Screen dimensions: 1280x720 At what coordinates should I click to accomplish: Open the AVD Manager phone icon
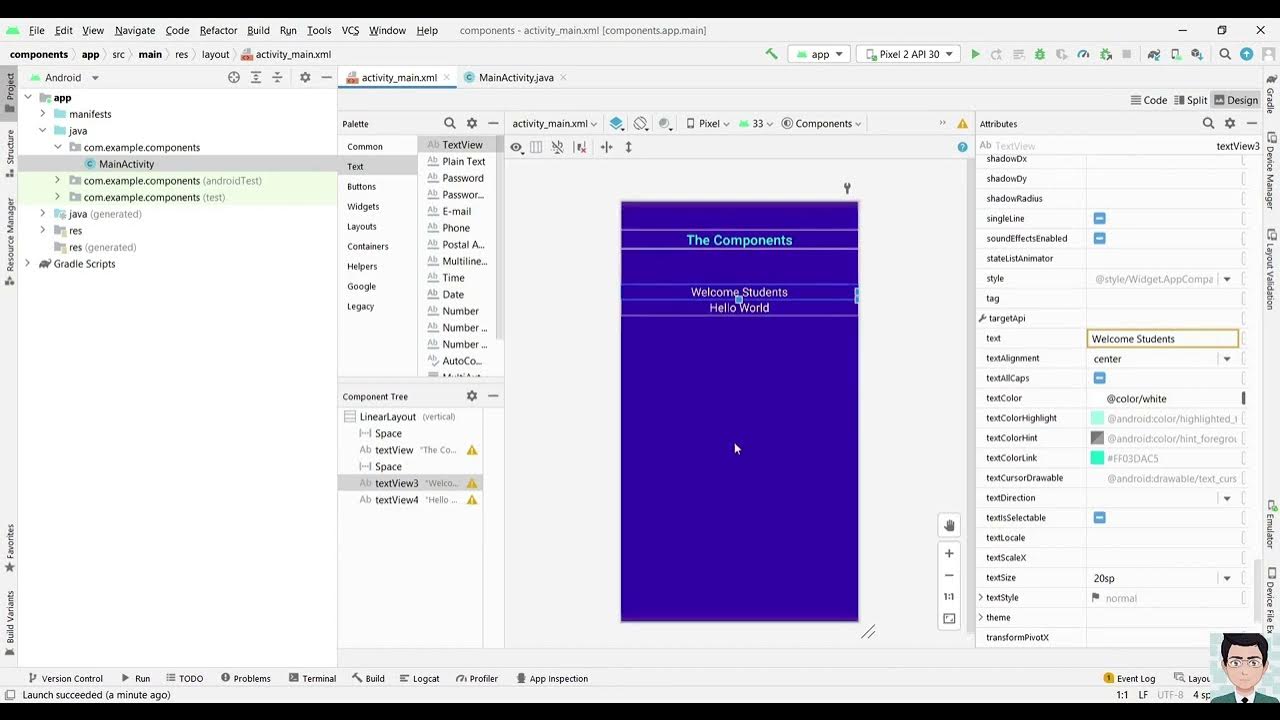pos(1175,54)
